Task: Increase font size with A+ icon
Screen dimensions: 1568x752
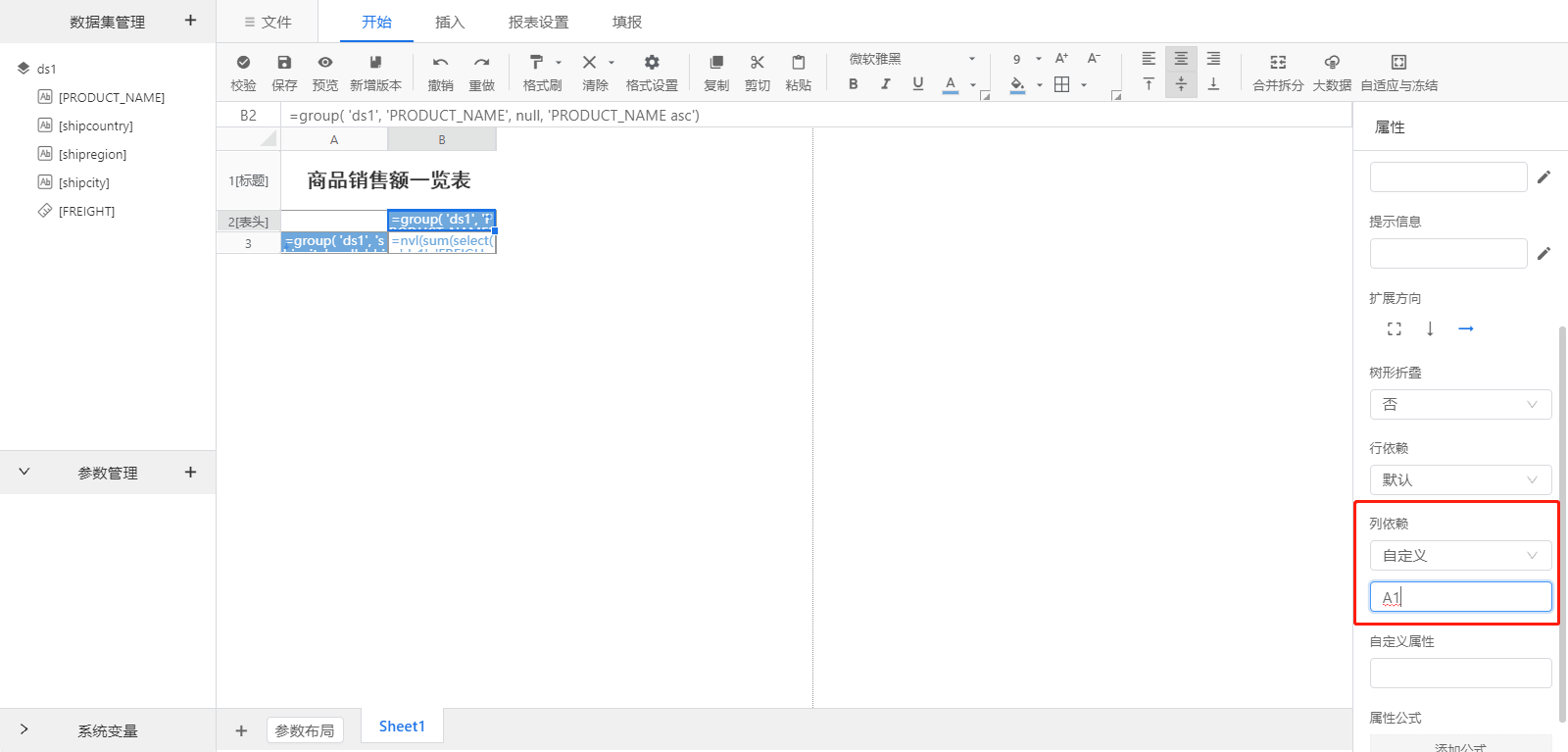Action: coord(1061,58)
